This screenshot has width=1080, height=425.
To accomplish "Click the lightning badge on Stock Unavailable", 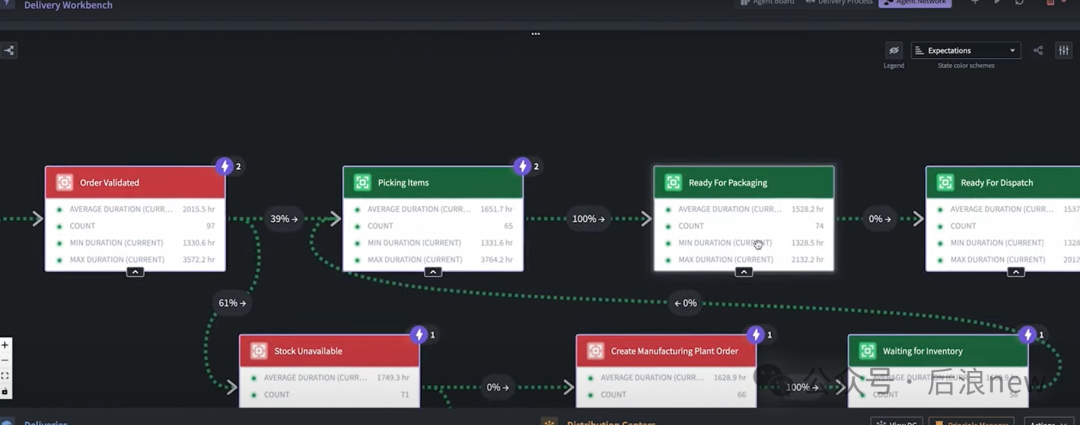I will tap(420, 335).
